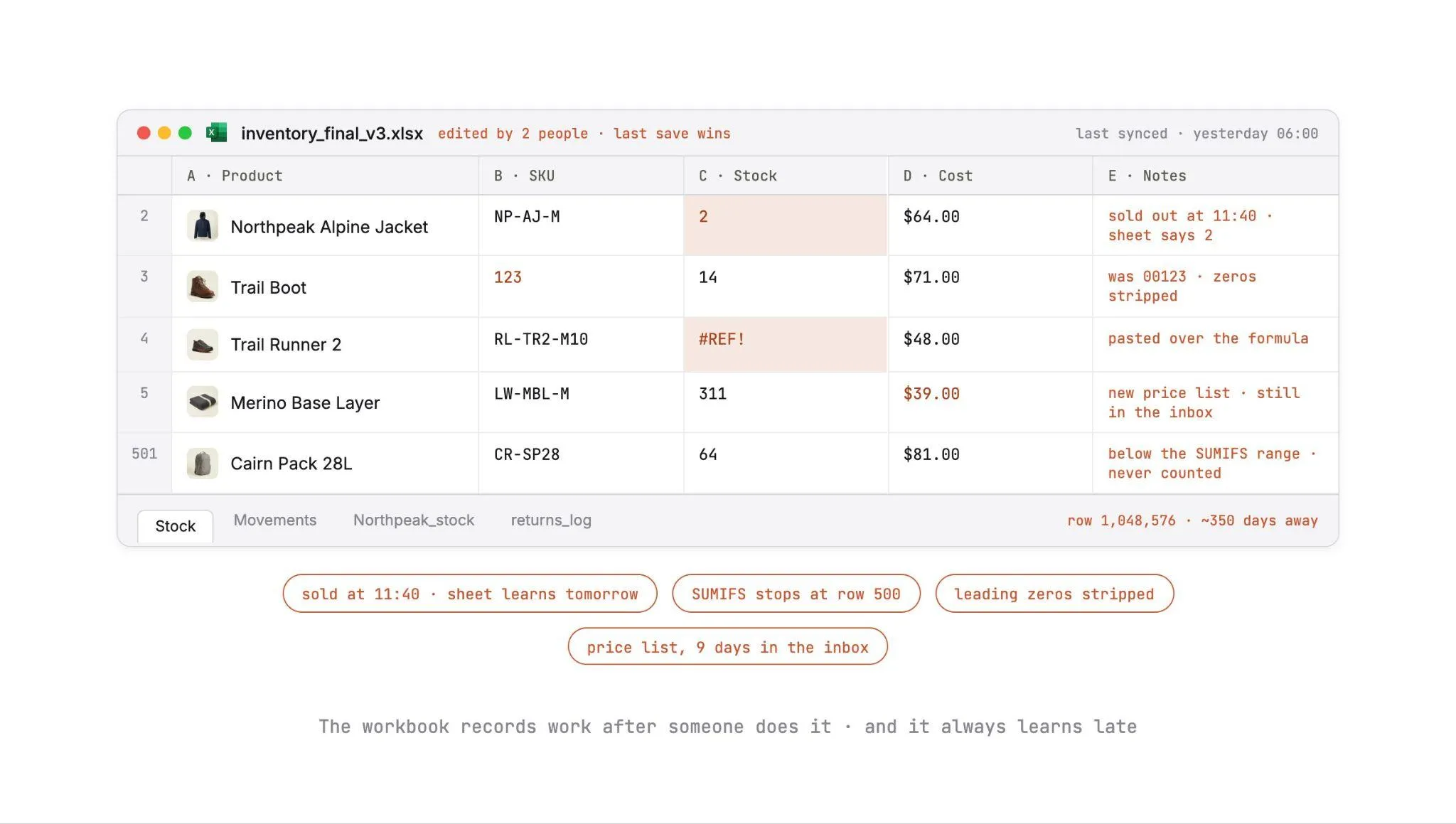
Task: Click 'row 1,048,576 · ~350 days away' status
Action: (x=1192, y=520)
